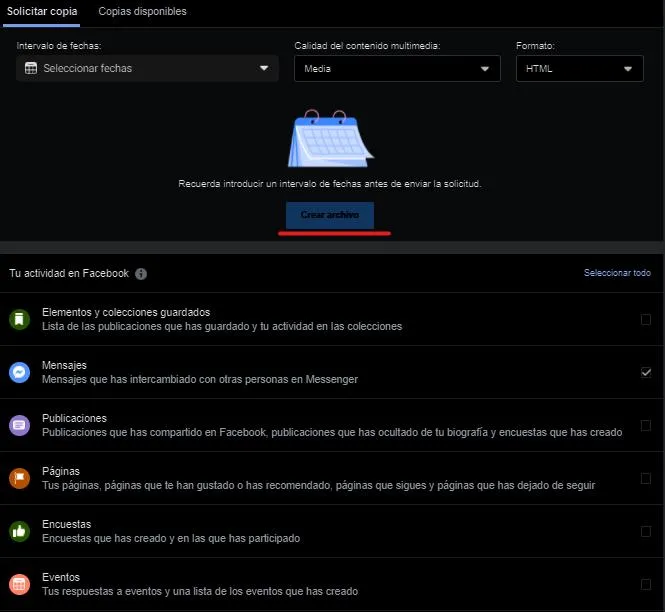The width and height of the screenshot is (665, 612).
Task: Click the Páginas row title
Action: (61, 471)
